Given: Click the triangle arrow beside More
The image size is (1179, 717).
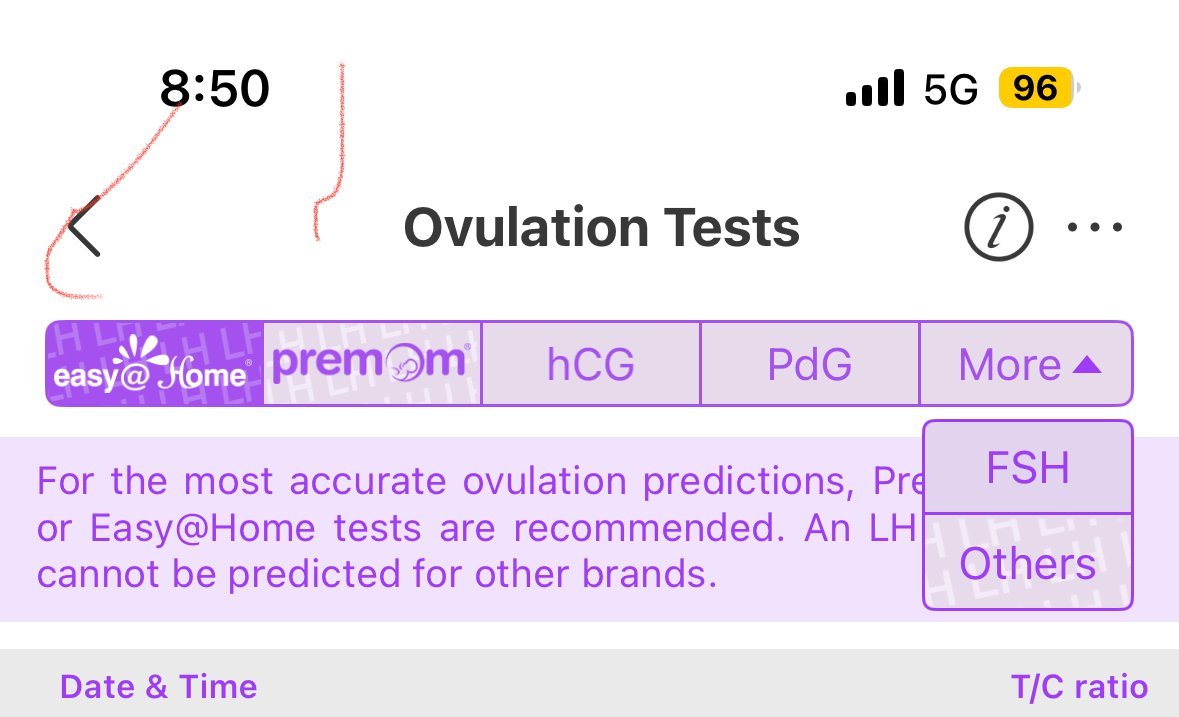Looking at the screenshot, I should pos(1086,366).
